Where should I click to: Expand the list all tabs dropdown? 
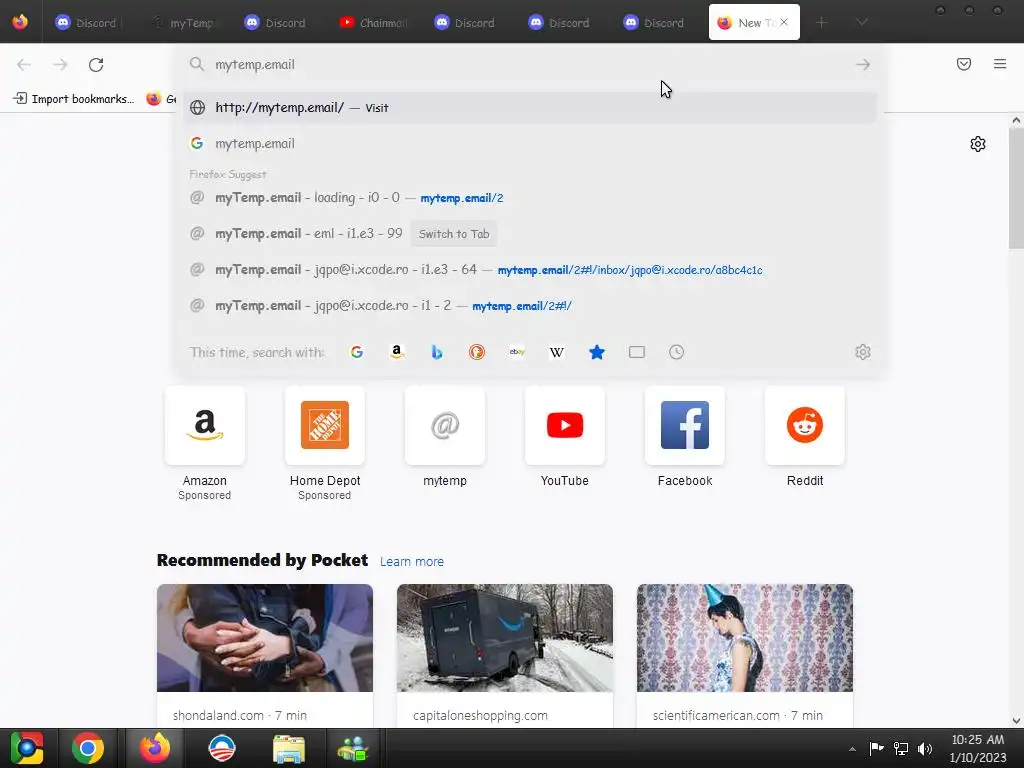click(862, 22)
